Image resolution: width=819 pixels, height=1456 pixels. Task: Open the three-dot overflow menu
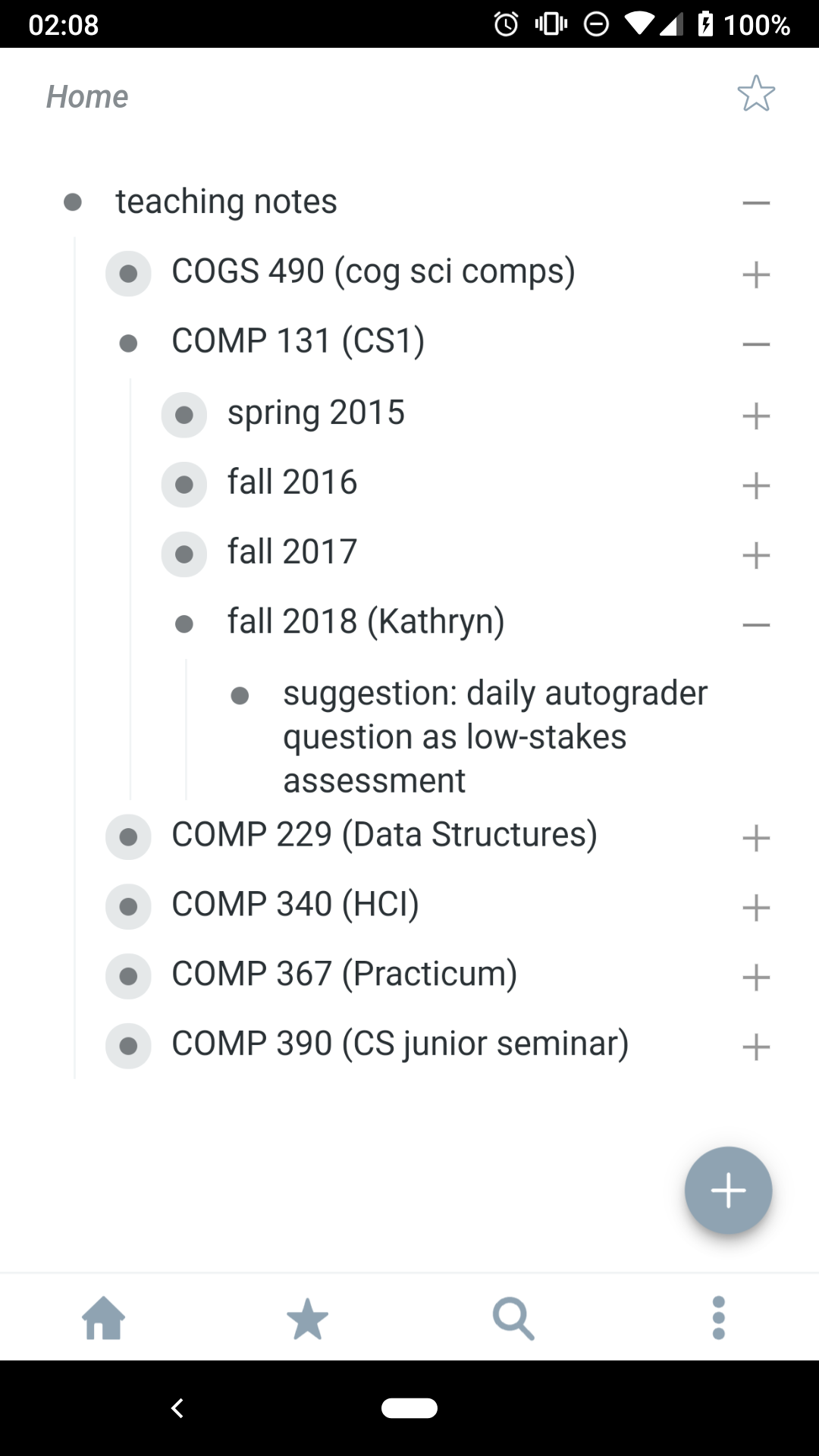pyautogui.click(x=719, y=1318)
